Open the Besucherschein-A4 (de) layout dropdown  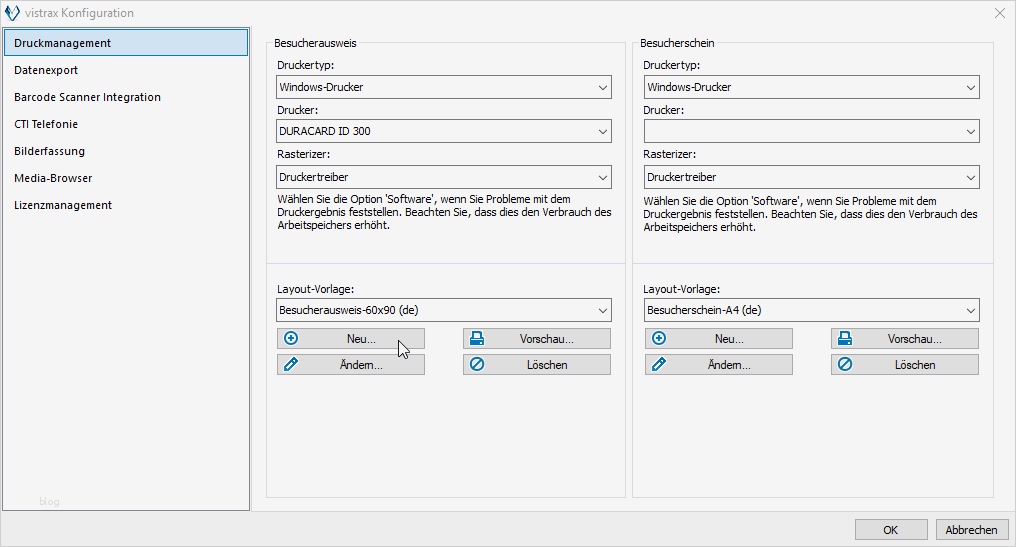pos(970,311)
